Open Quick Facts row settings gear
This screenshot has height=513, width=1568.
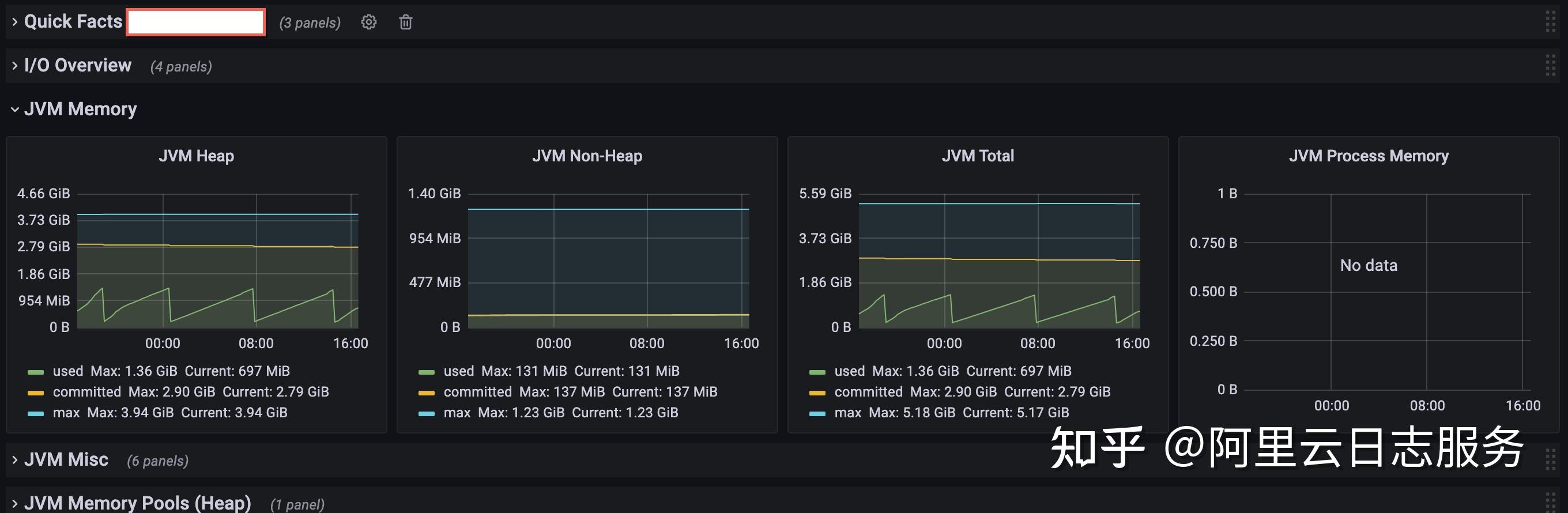tap(368, 22)
